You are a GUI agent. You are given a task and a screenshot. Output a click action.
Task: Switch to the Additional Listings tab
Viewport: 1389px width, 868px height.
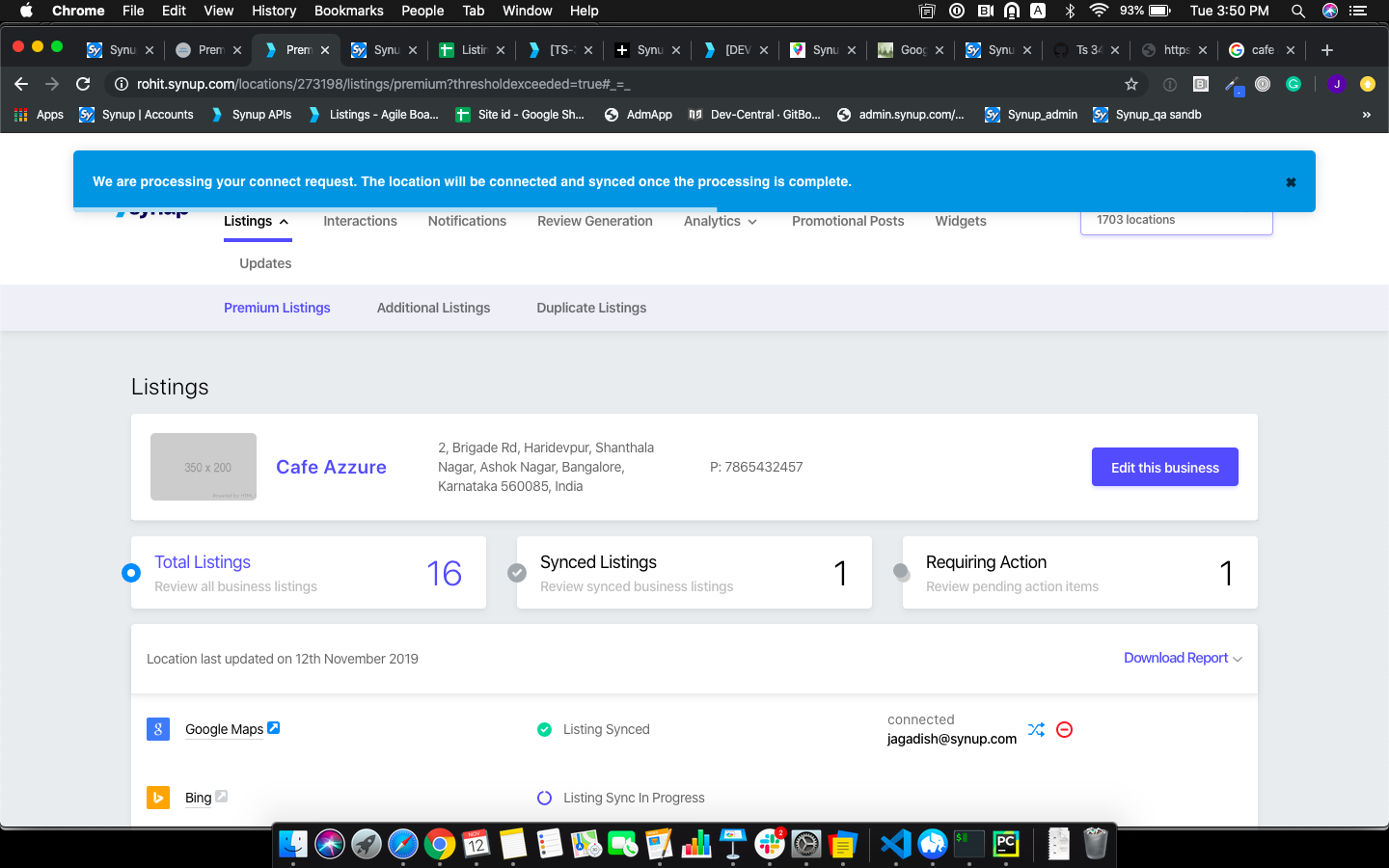(433, 308)
